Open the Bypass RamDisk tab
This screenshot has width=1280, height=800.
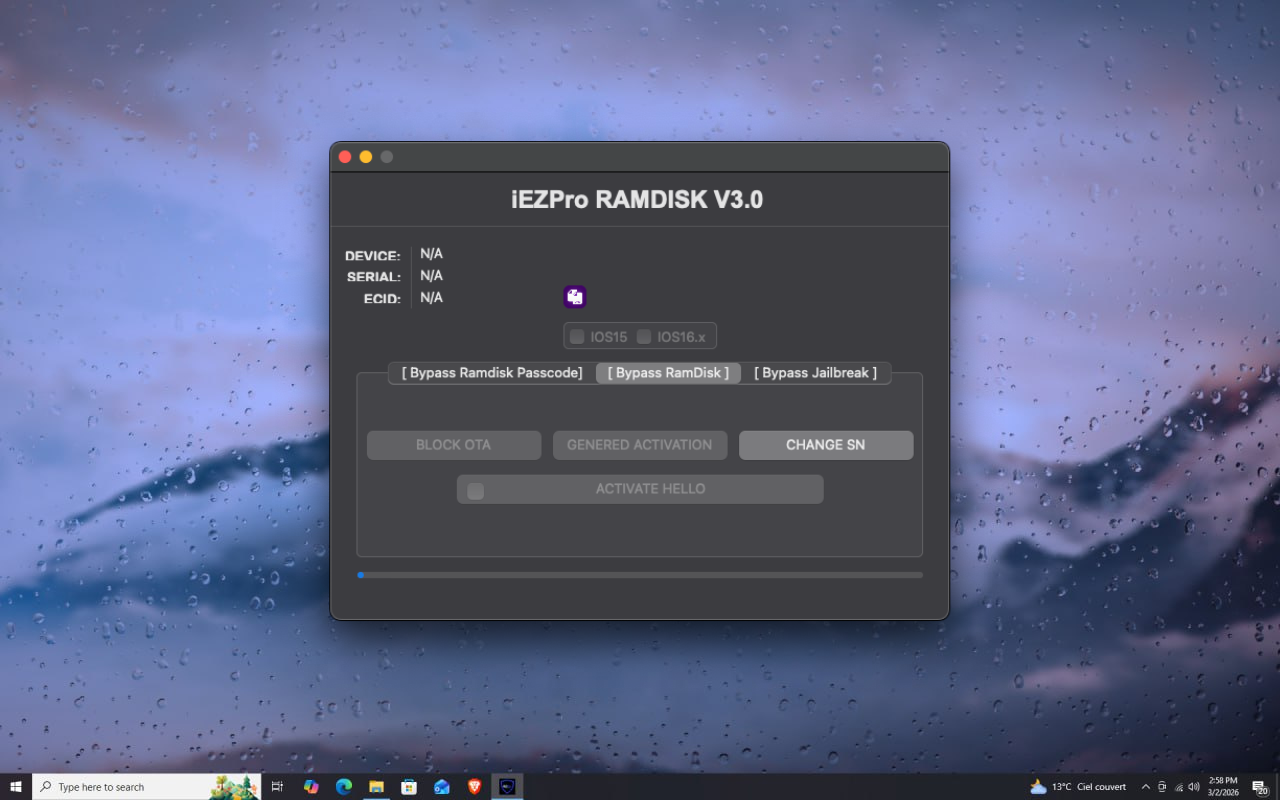click(x=667, y=372)
